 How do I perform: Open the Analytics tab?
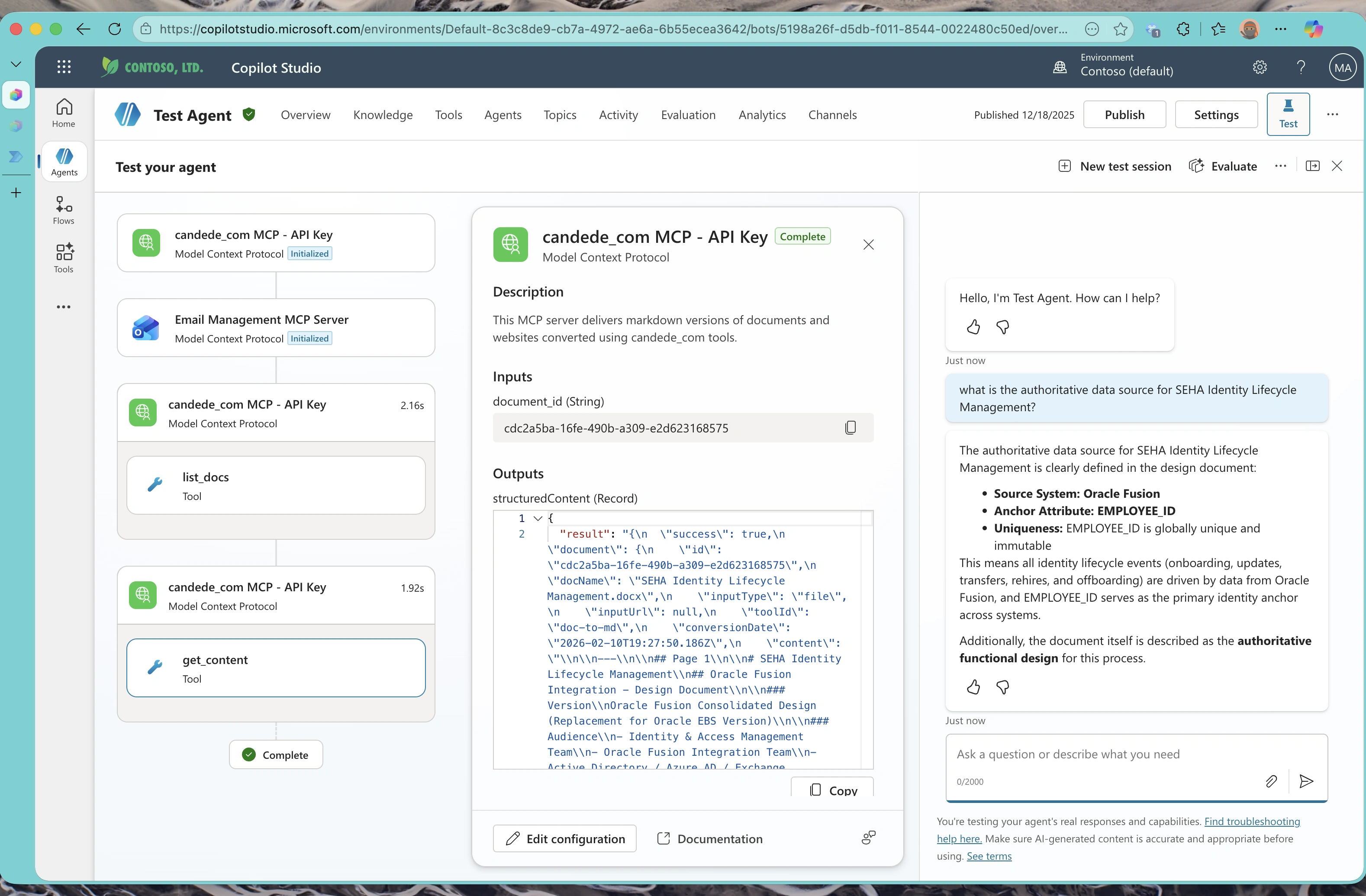(x=762, y=115)
